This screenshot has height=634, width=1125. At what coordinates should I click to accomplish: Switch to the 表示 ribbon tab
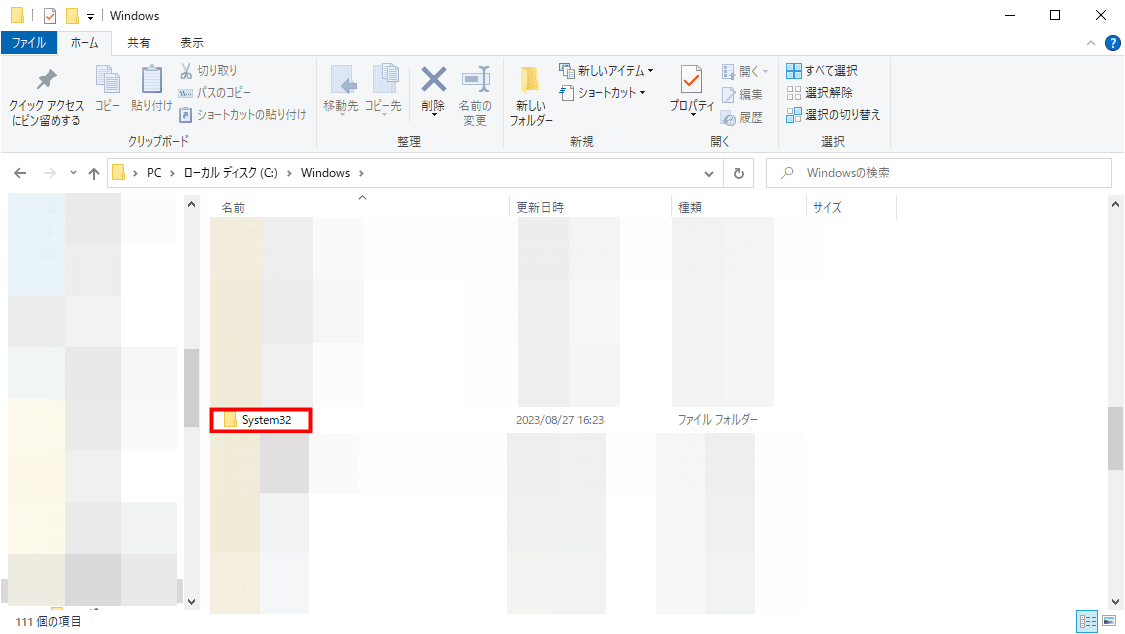click(x=191, y=42)
